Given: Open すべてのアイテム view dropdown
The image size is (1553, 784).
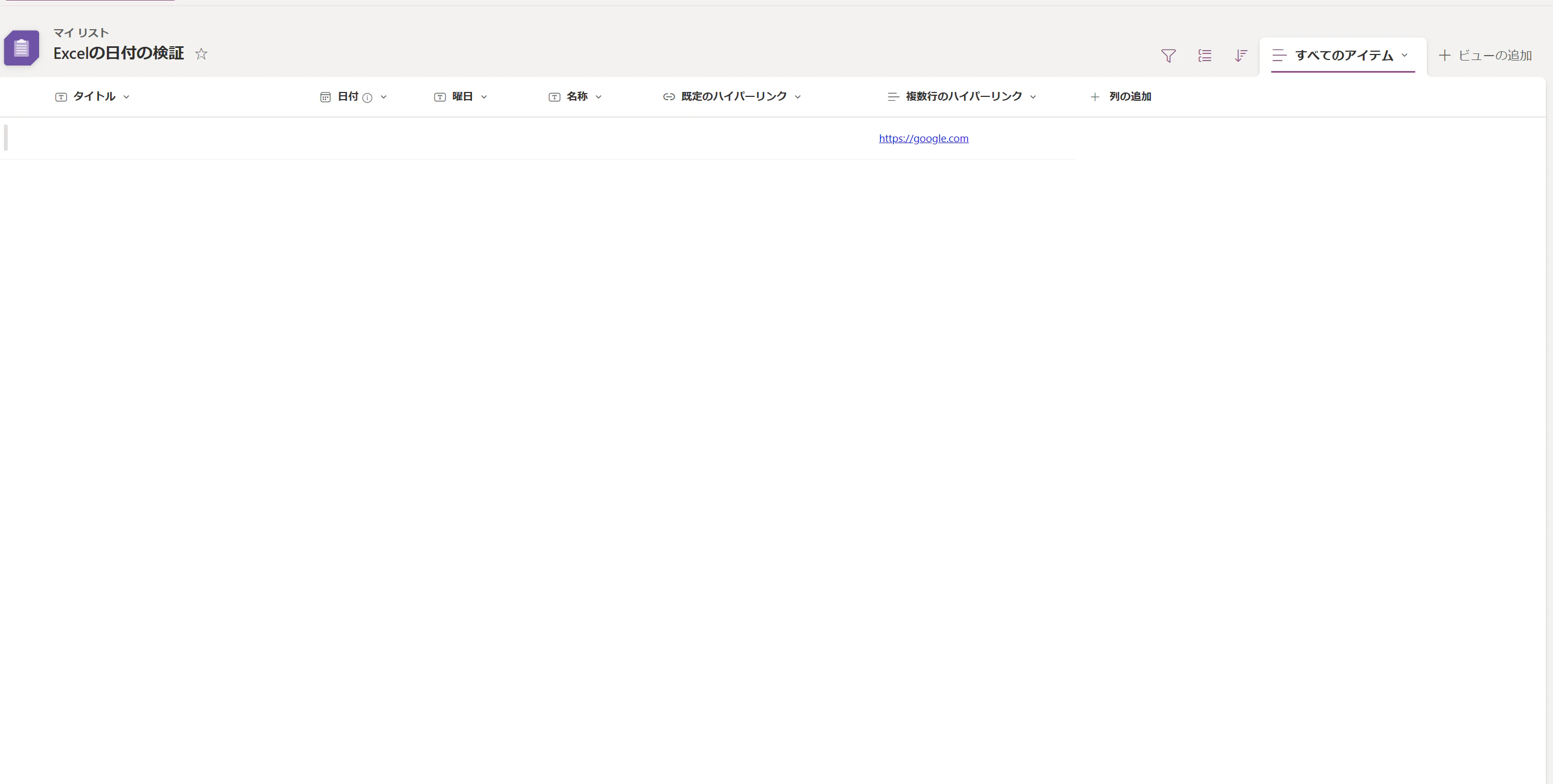Looking at the screenshot, I should (x=1343, y=56).
